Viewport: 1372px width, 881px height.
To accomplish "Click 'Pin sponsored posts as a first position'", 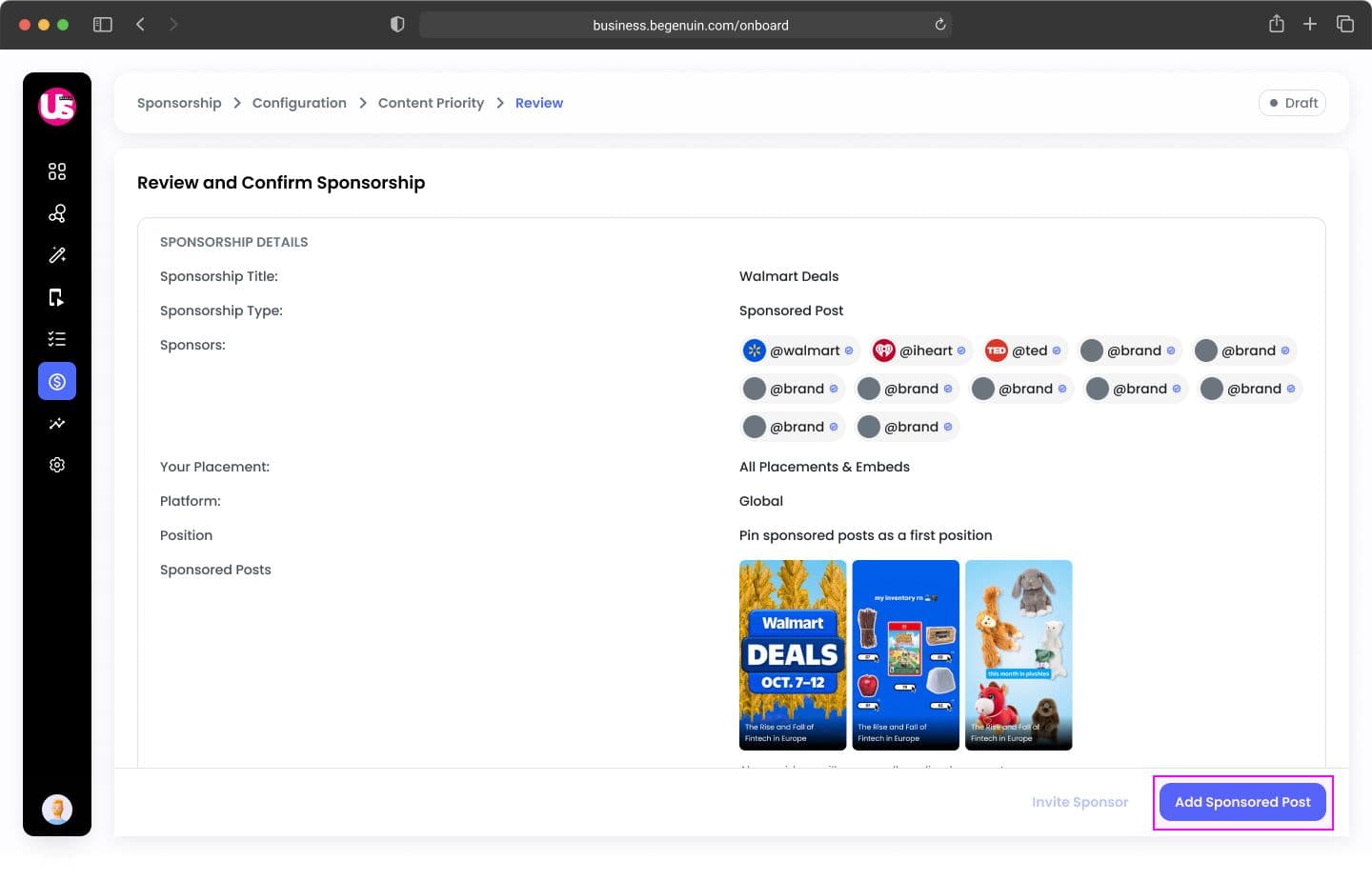I will [866, 535].
